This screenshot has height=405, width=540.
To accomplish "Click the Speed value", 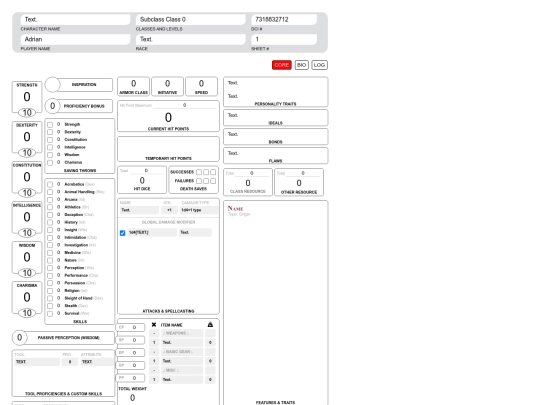I will pyautogui.click(x=201, y=84).
